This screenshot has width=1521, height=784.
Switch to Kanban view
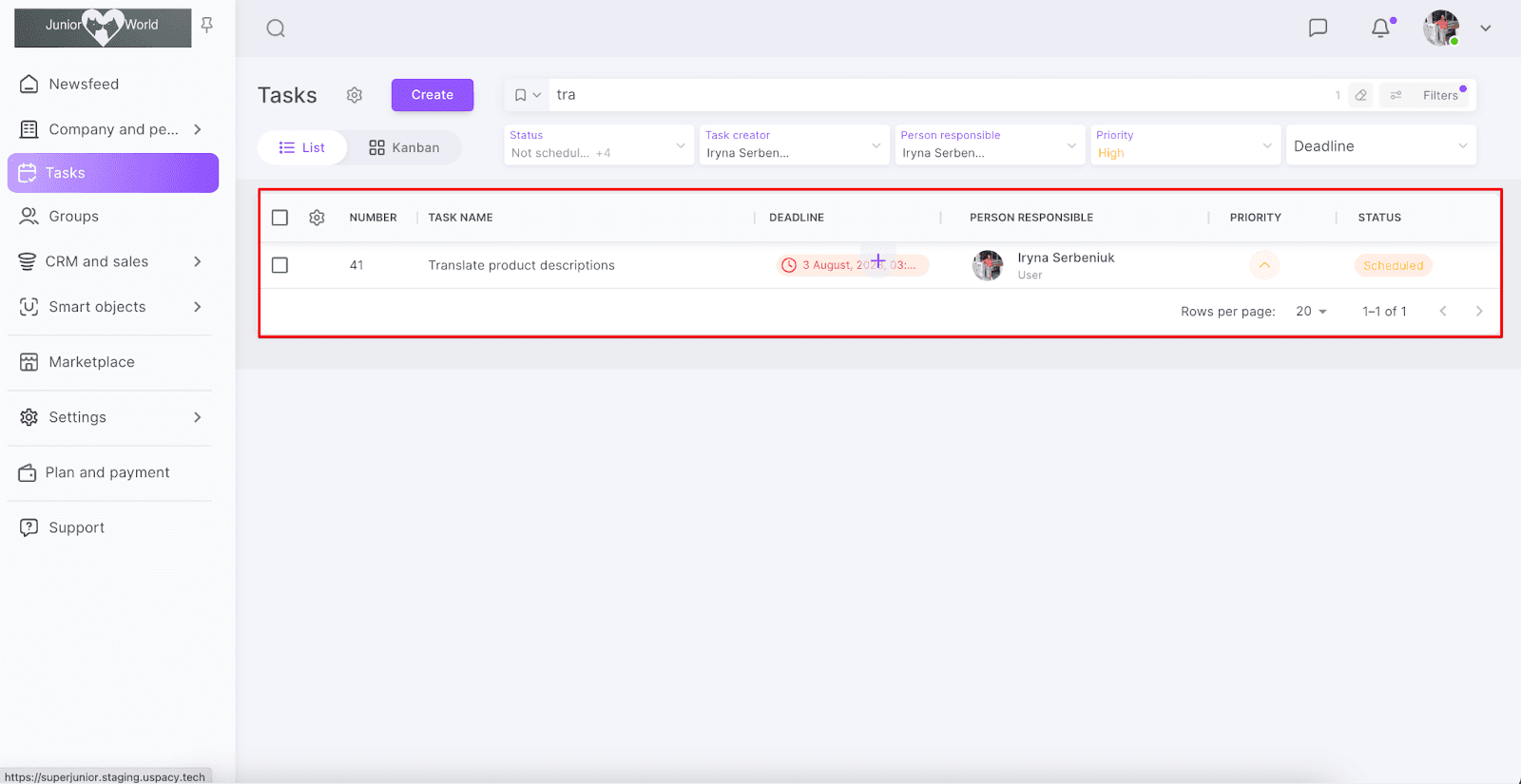tap(404, 147)
